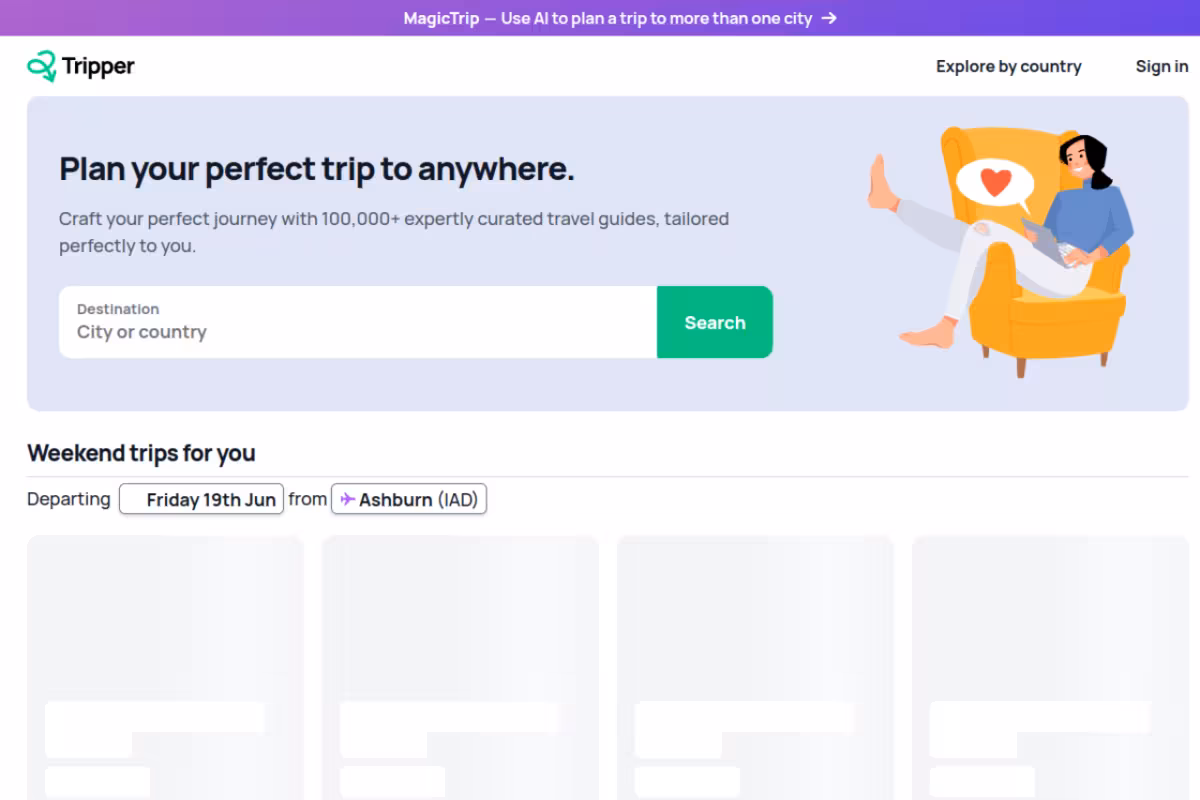Open the Friday 19th Jun departure date picker

[201, 499]
